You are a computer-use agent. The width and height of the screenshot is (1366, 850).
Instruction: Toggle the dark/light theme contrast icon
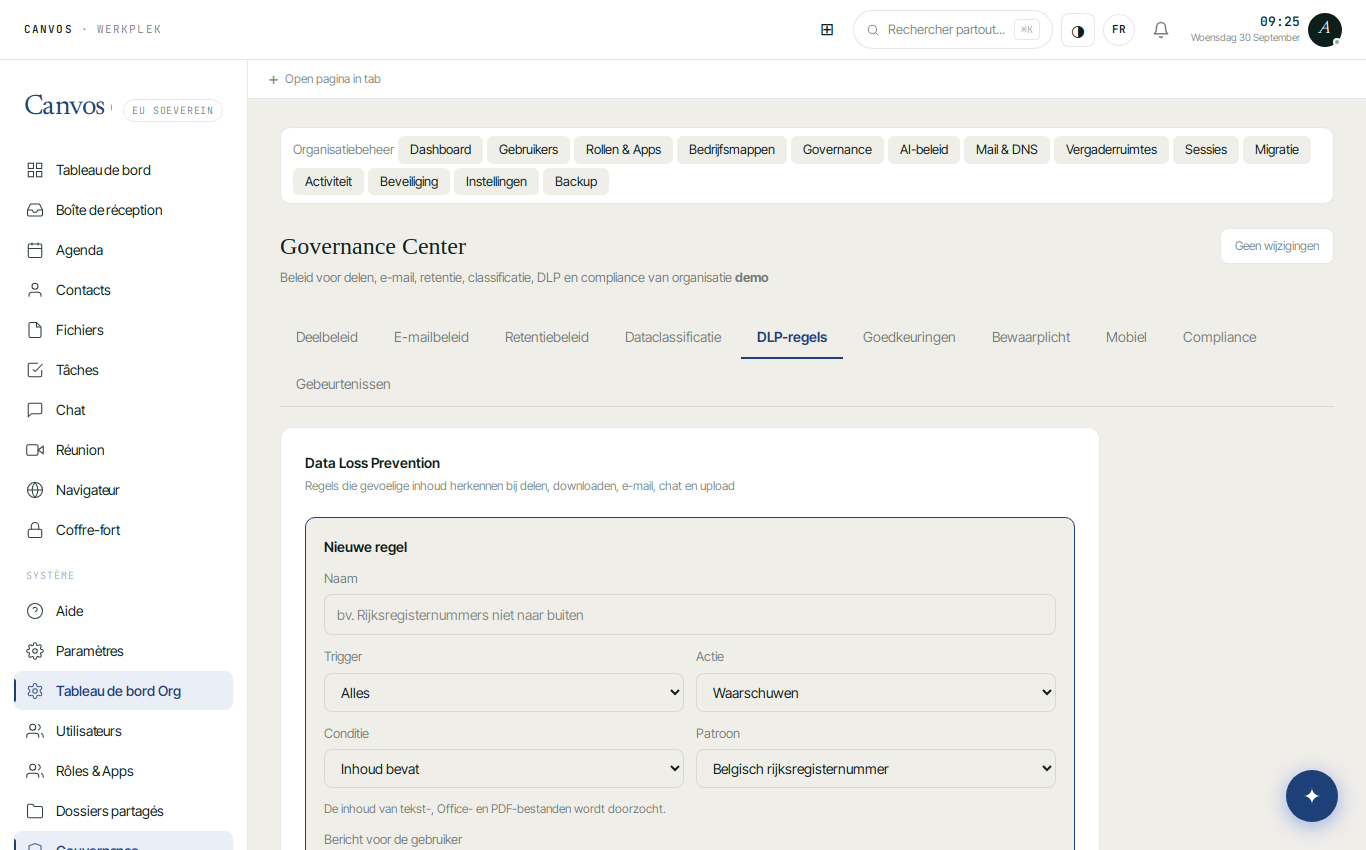1078,30
